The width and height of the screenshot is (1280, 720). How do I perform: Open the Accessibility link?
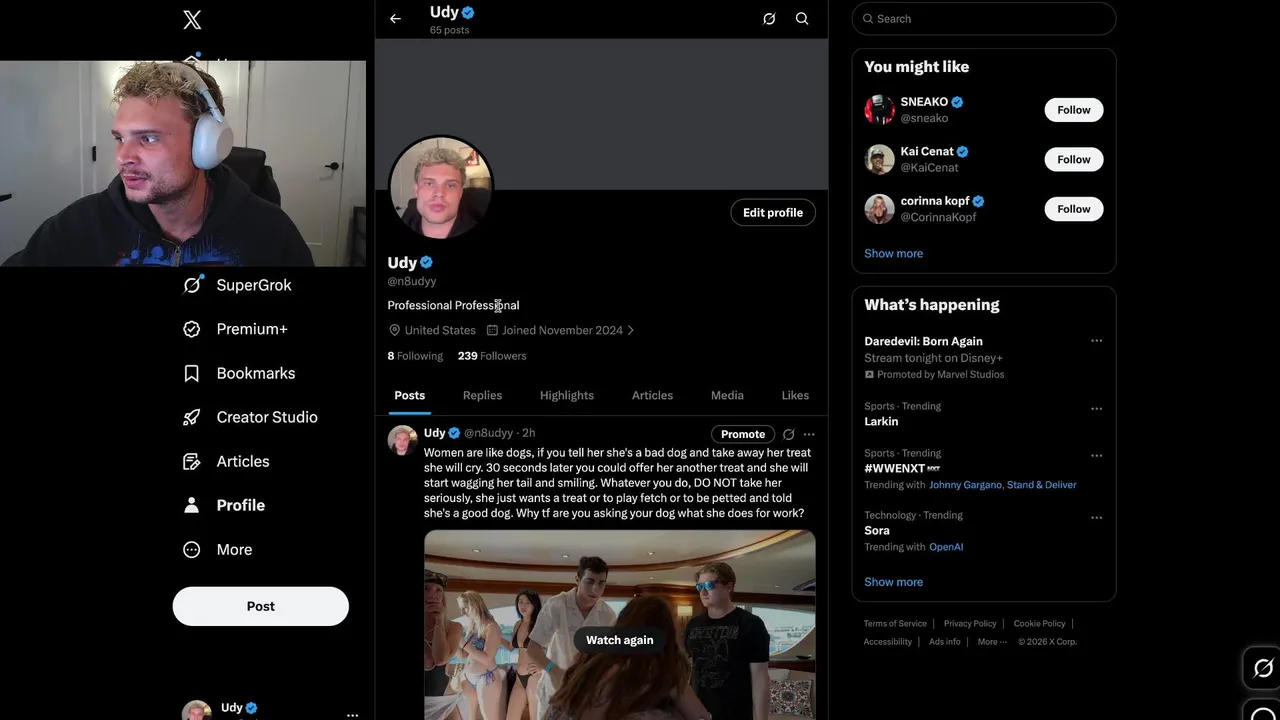tap(888, 642)
